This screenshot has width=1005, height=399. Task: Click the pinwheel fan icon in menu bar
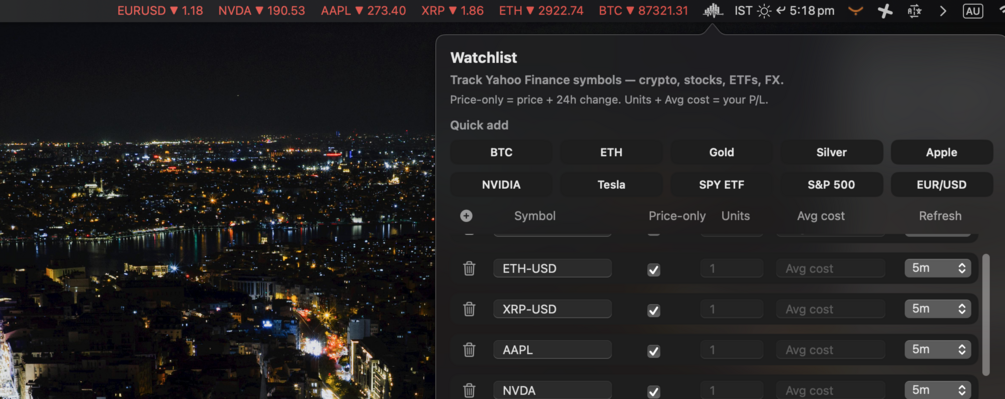[885, 11]
